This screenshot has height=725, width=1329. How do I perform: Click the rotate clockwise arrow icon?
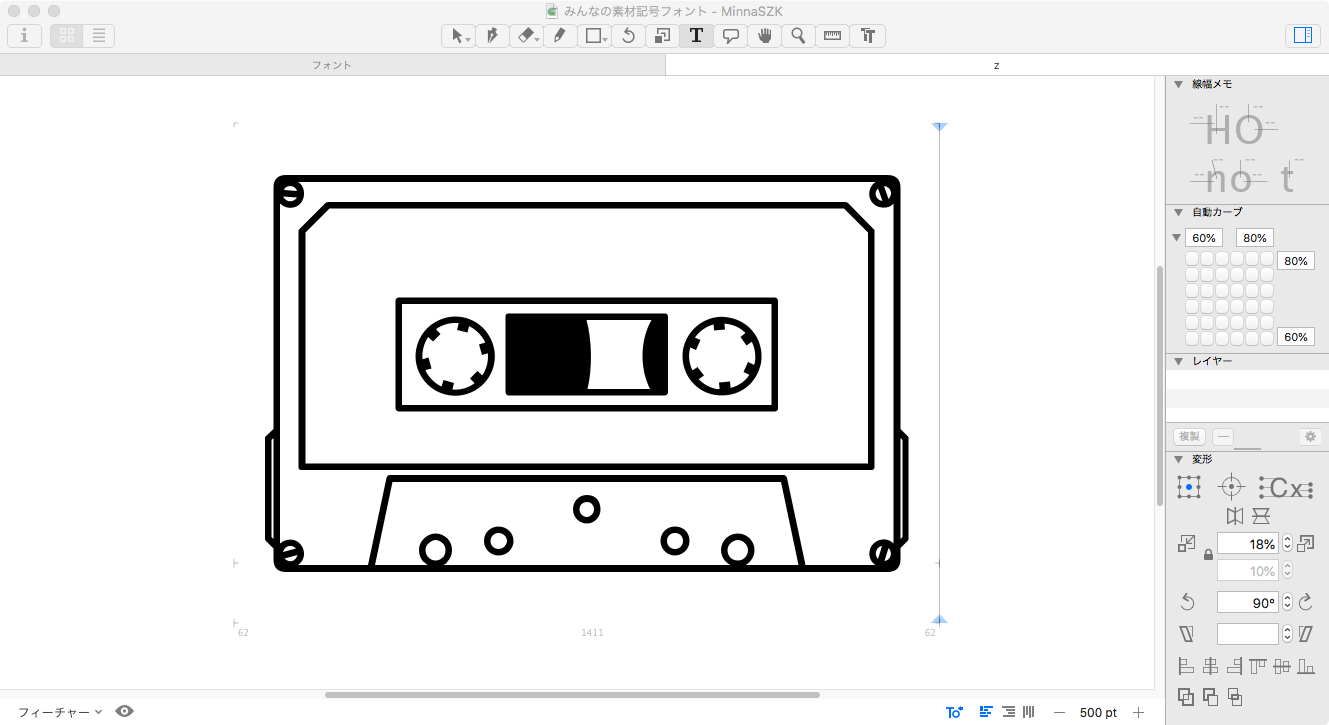pyautogui.click(x=1305, y=602)
